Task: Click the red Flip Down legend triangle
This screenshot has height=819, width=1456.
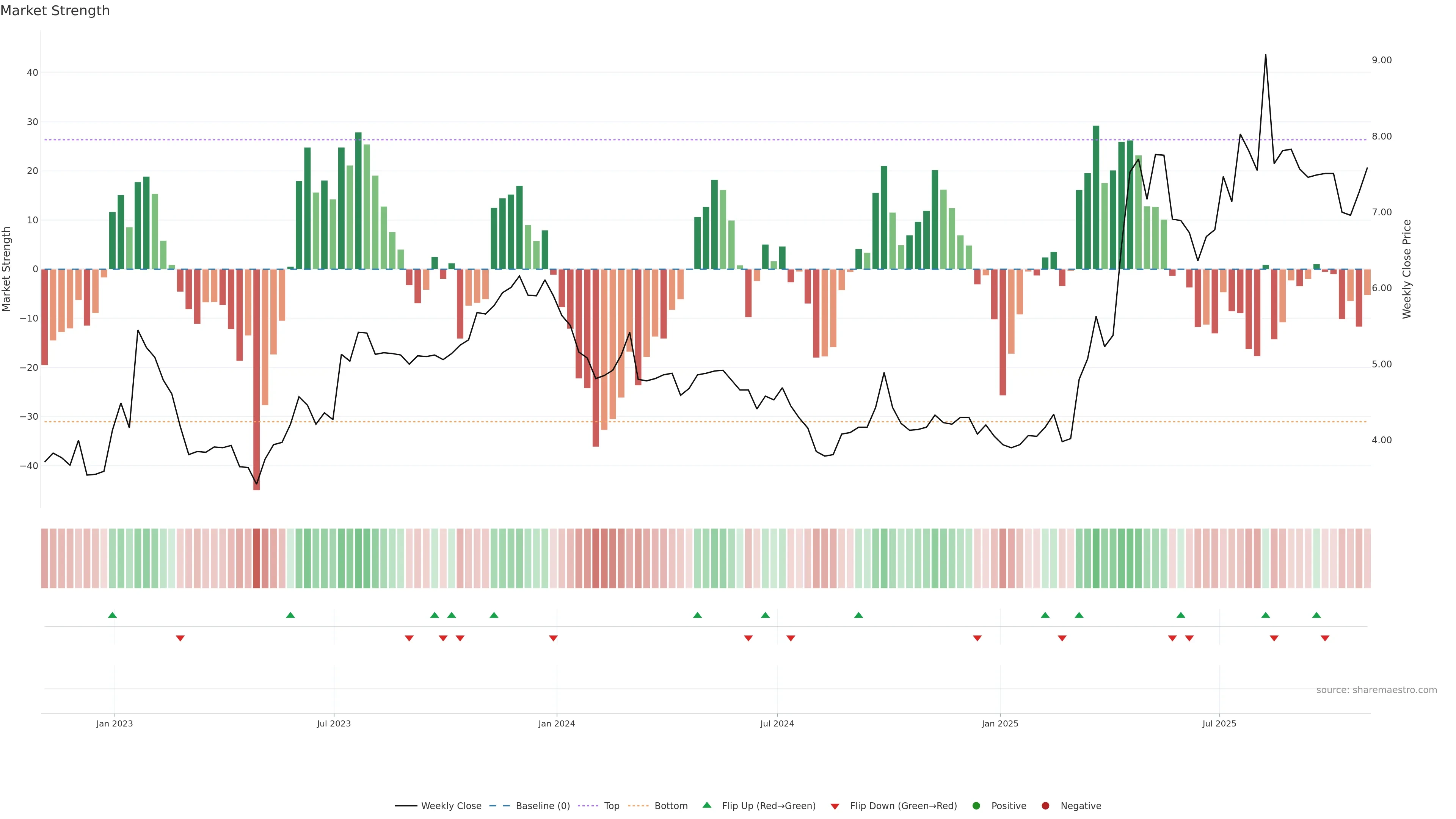Action: pyautogui.click(x=835, y=806)
